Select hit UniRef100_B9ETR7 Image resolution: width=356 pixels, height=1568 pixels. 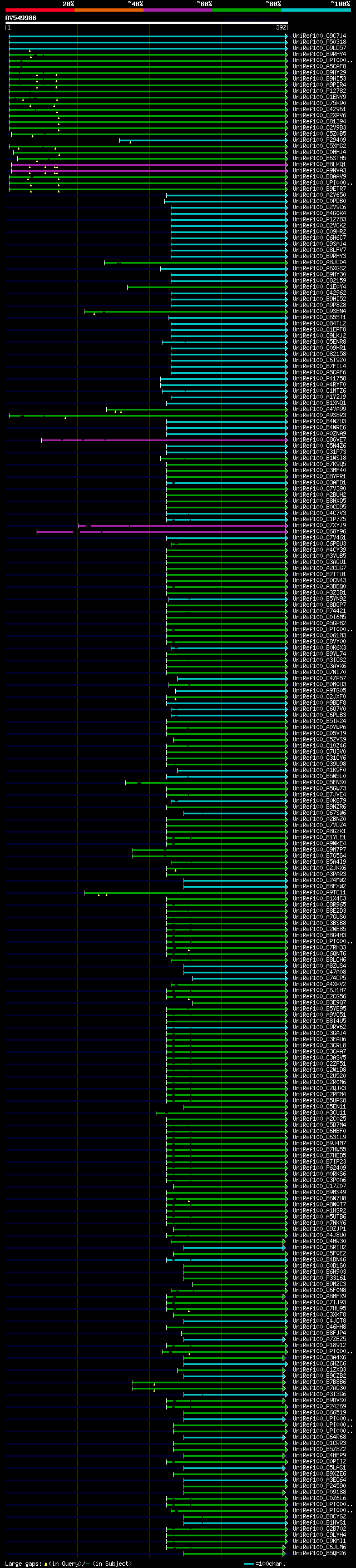(319, 189)
